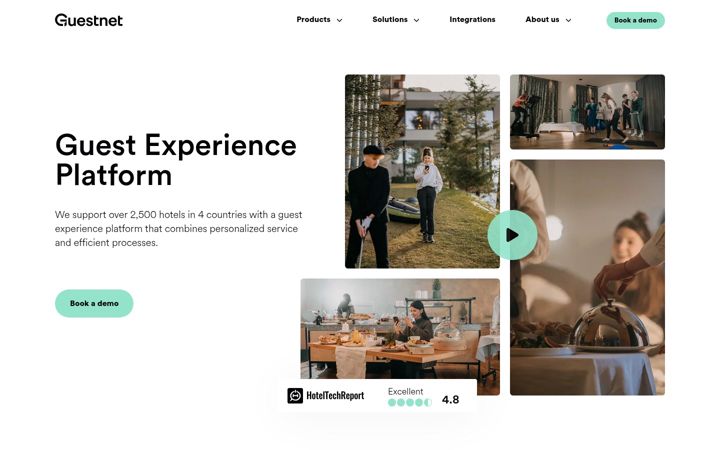Image resolution: width=720 pixels, height=450 pixels.
Task: Expand the Products dropdown chevron
Action: (339, 20)
